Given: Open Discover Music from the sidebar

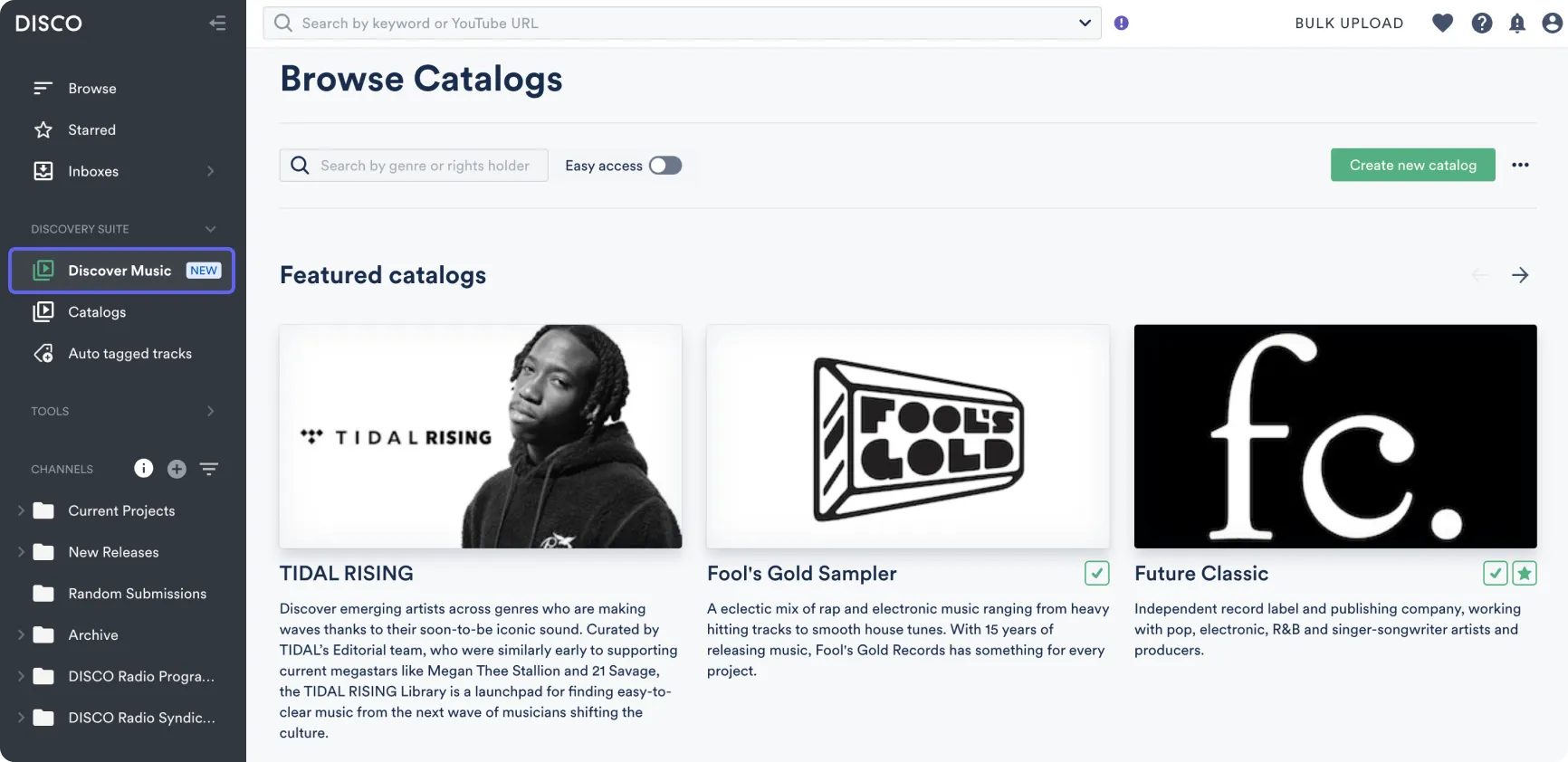Looking at the screenshot, I should pyautogui.click(x=120, y=270).
